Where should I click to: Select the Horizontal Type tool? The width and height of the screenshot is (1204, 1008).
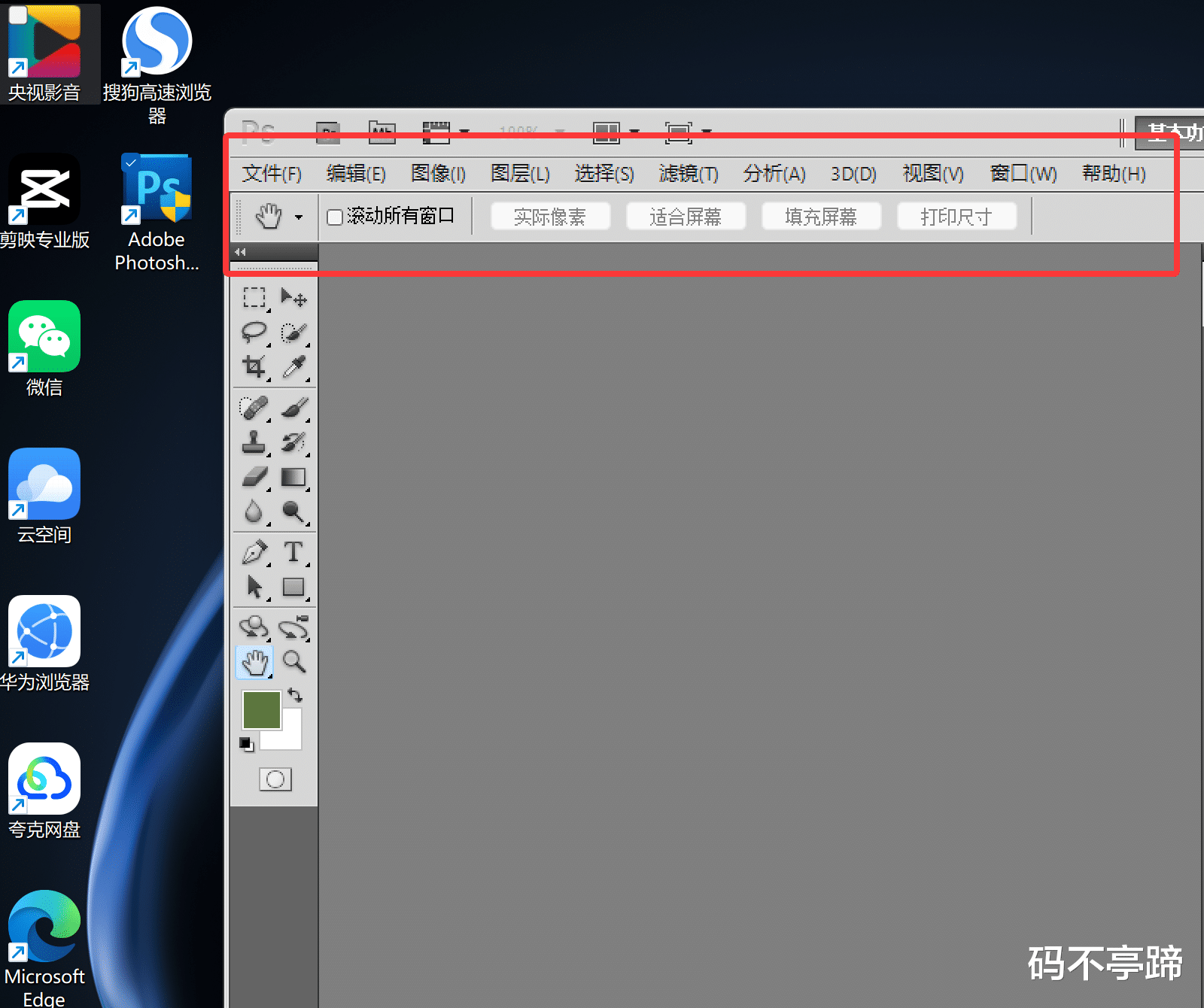pos(293,552)
